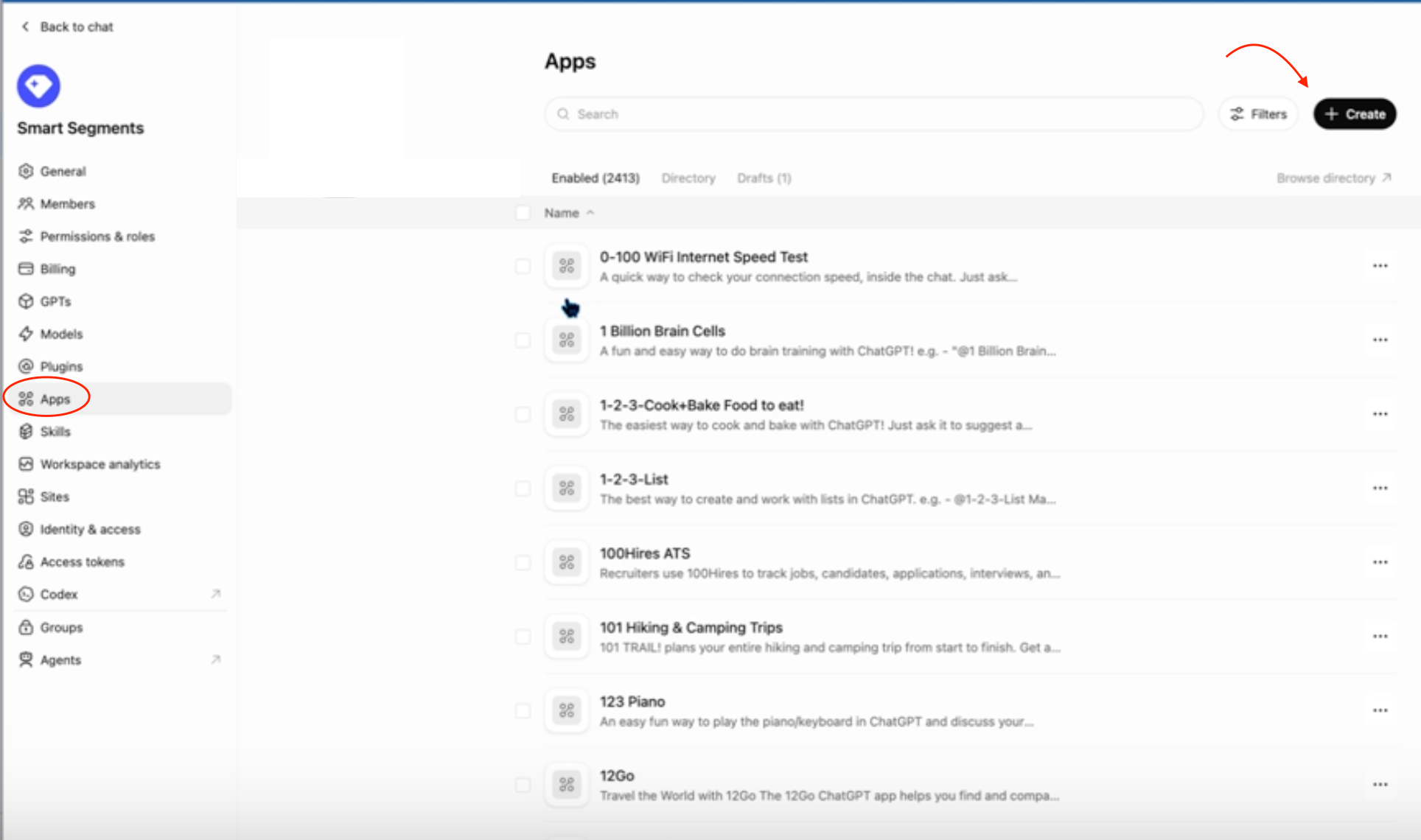Open GPTs cube icon in sidebar
1421x840 pixels.
tap(26, 301)
